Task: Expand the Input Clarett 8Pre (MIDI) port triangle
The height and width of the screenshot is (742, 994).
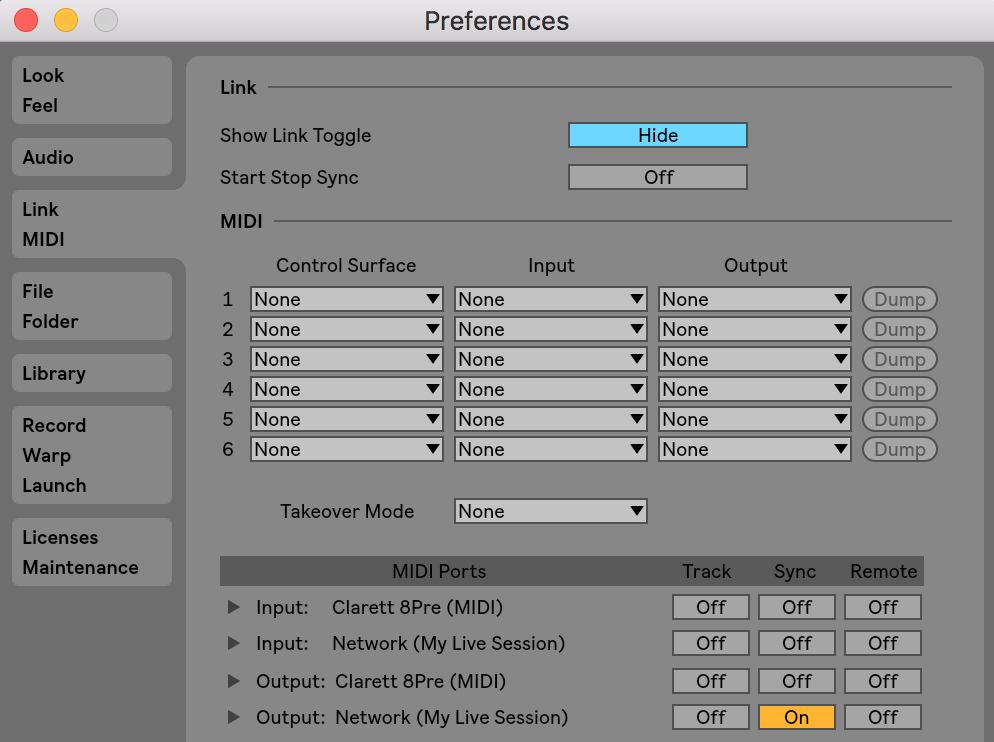Action: [x=234, y=607]
